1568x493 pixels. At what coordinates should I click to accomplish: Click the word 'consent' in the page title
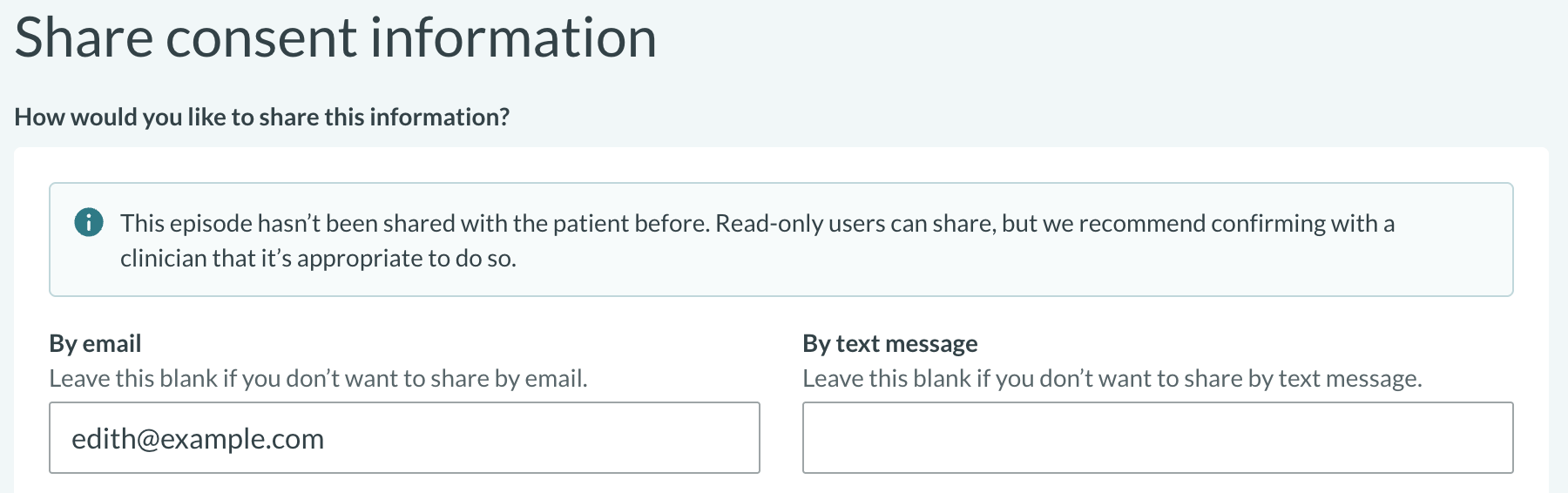(x=261, y=38)
